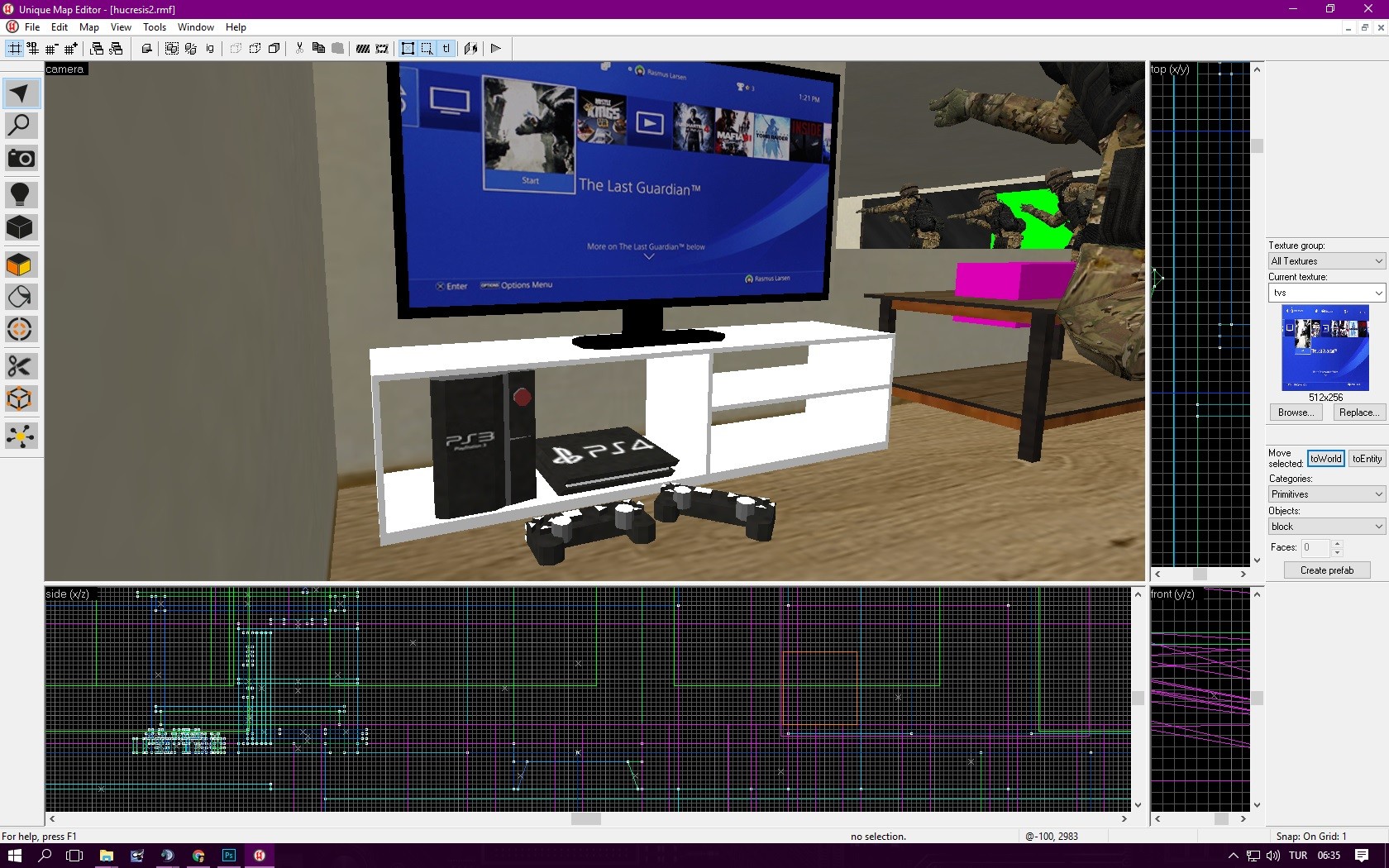Select the Apply Current Texture bucket tool
Viewport: 1389px width, 868px height.
(x=20, y=297)
